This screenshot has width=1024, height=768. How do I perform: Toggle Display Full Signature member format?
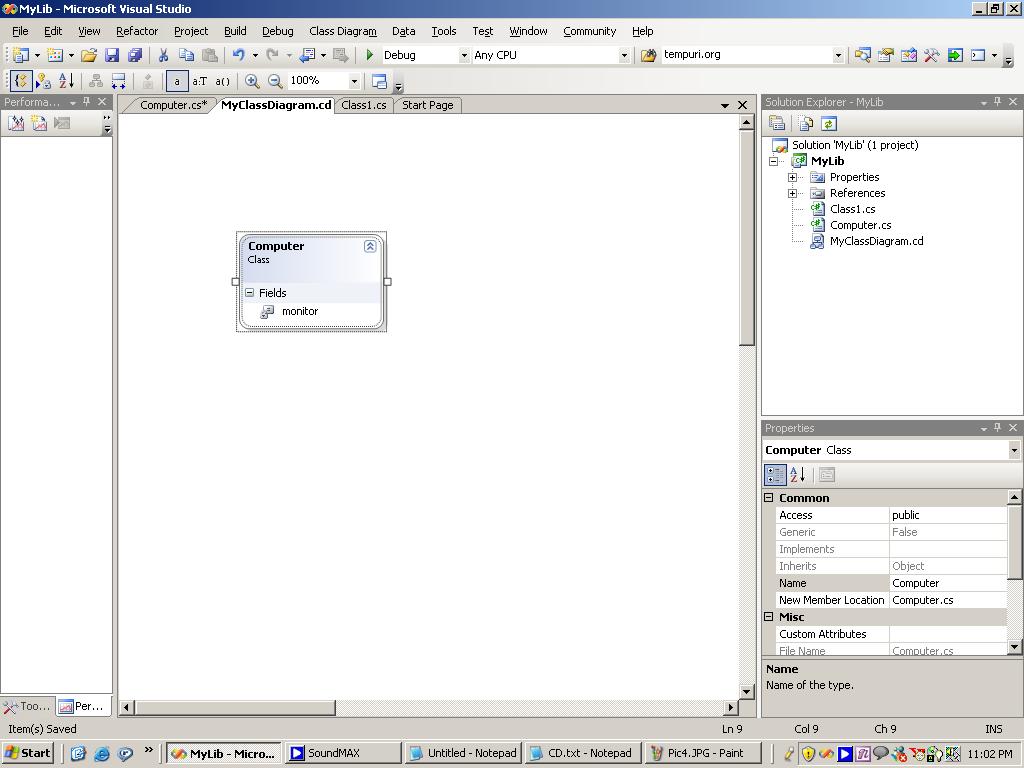(x=223, y=81)
